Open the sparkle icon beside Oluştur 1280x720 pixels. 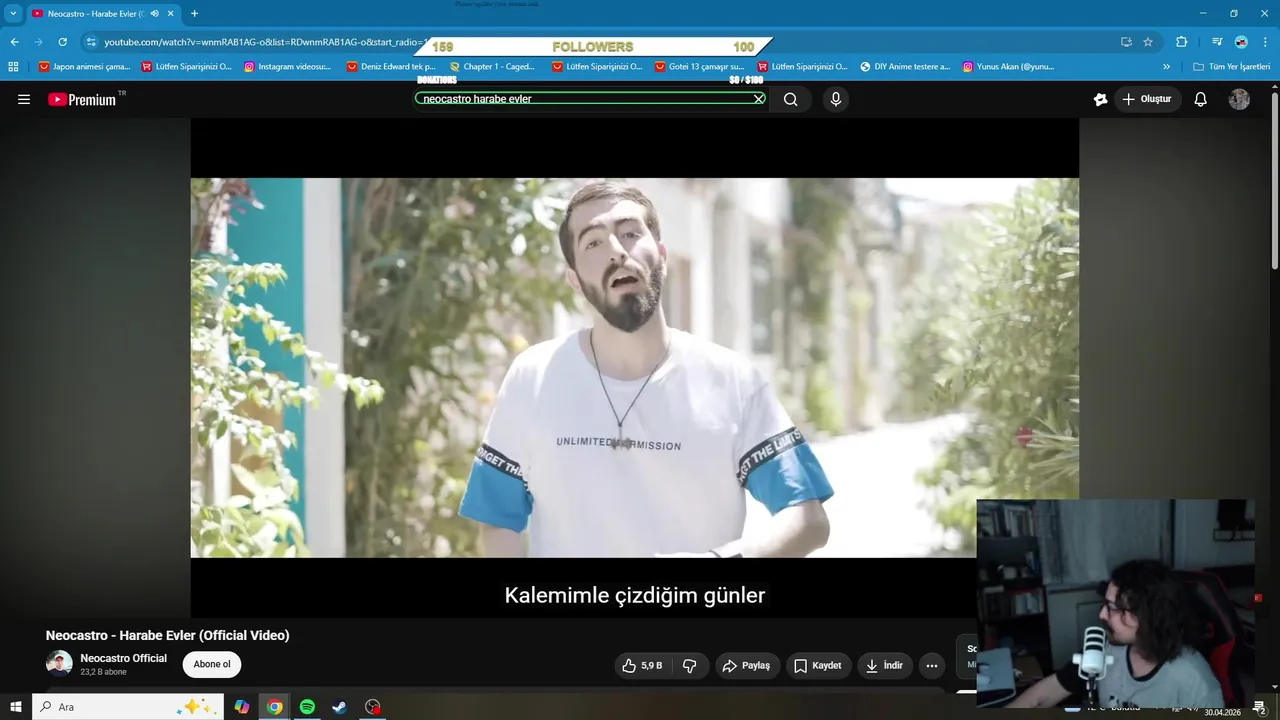[1100, 99]
